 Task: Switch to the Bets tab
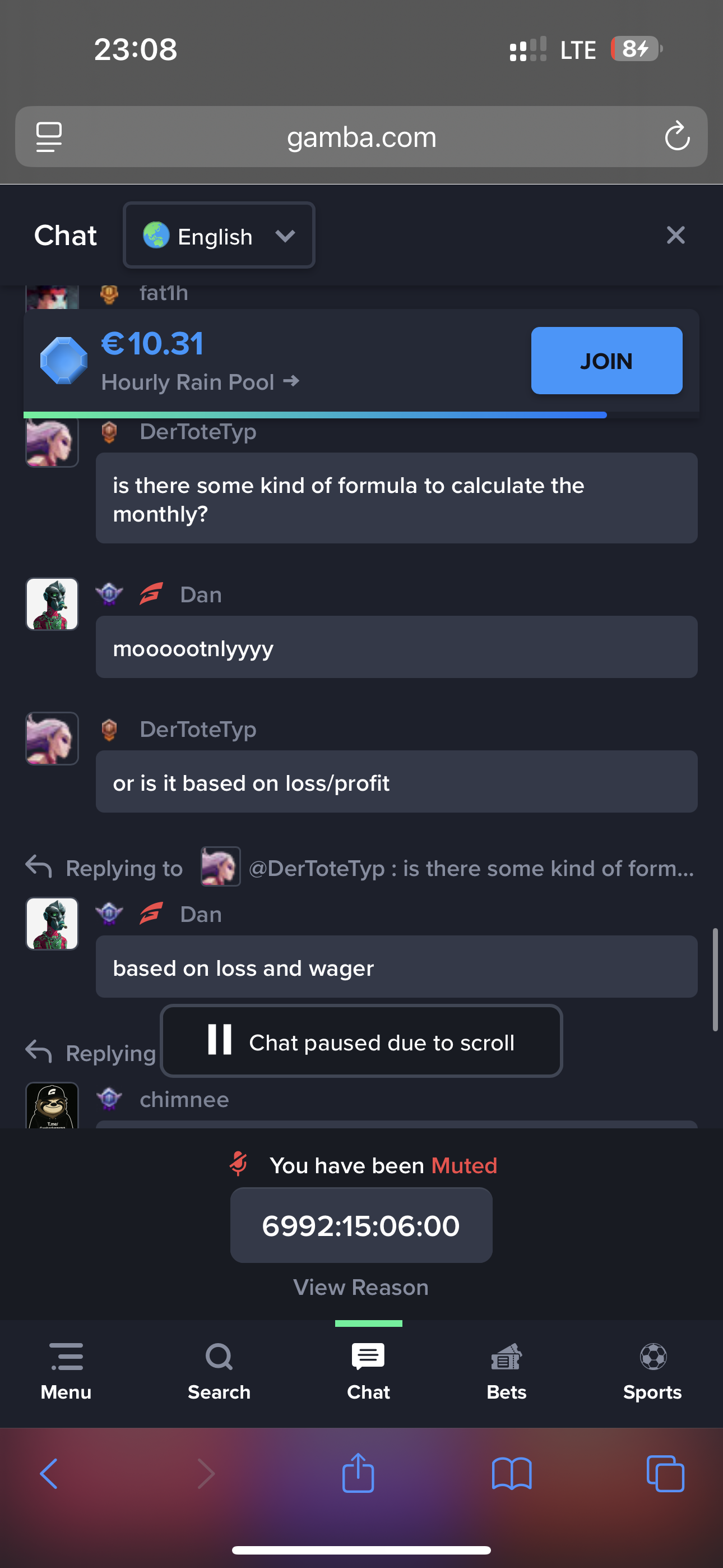506,1372
